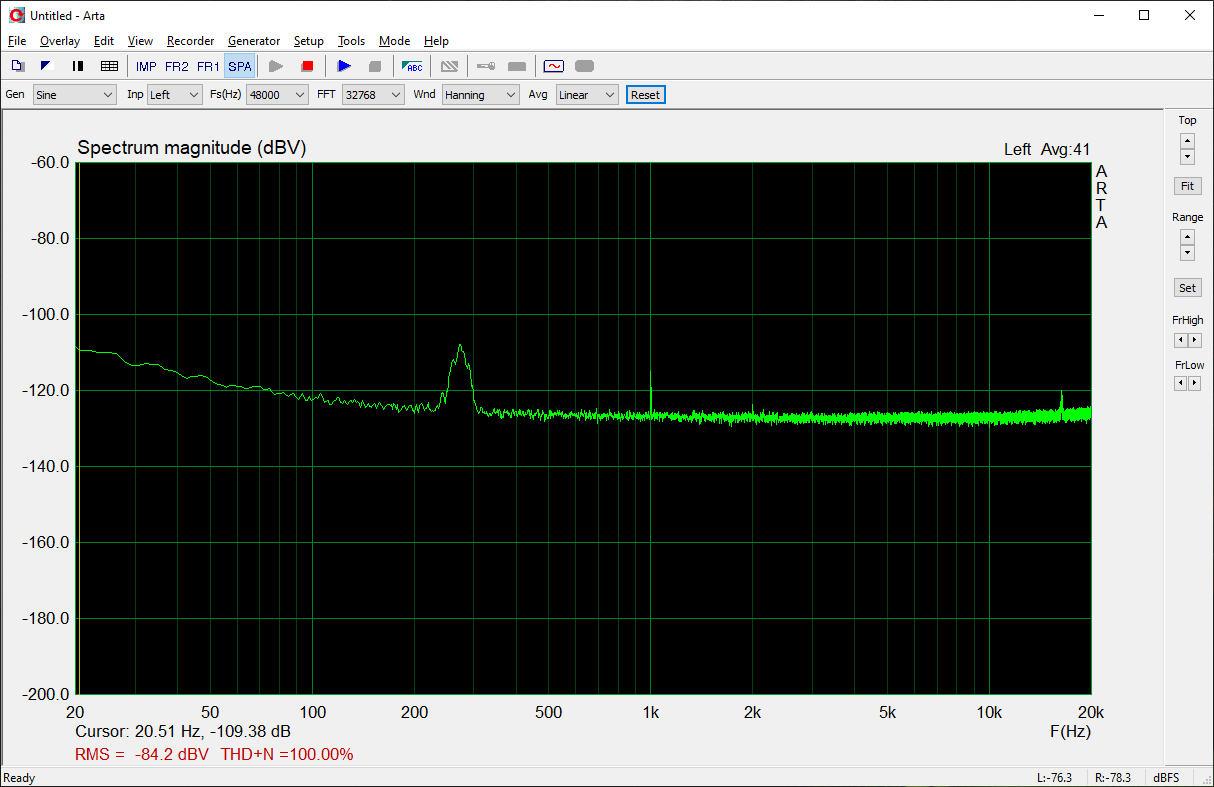Image resolution: width=1214 pixels, height=787 pixels.
Task: Open the Recorder menu
Action: point(190,41)
